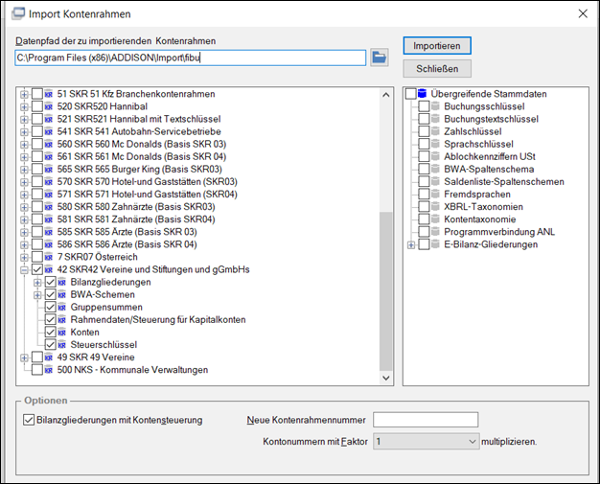Click the KR icon of 7 SKR07 Österreich
This screenshot has width=600, height=484.
click(x=49, y=257)
